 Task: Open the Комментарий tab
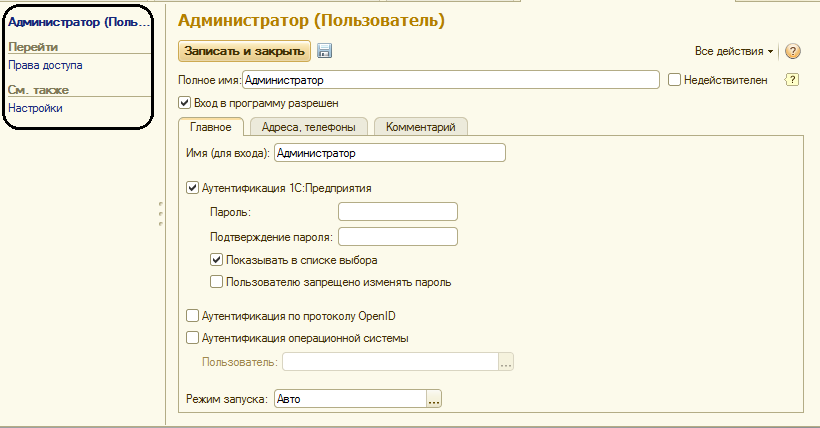421,127
